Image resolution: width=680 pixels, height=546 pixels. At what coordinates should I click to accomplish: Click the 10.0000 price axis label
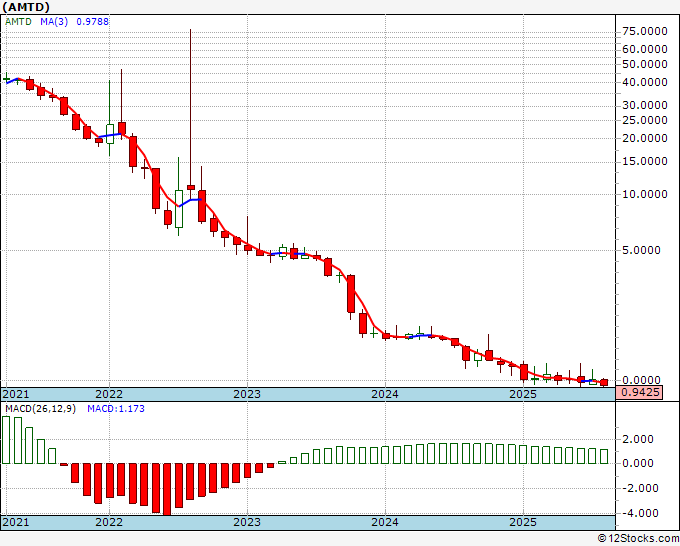pos(644,194)
